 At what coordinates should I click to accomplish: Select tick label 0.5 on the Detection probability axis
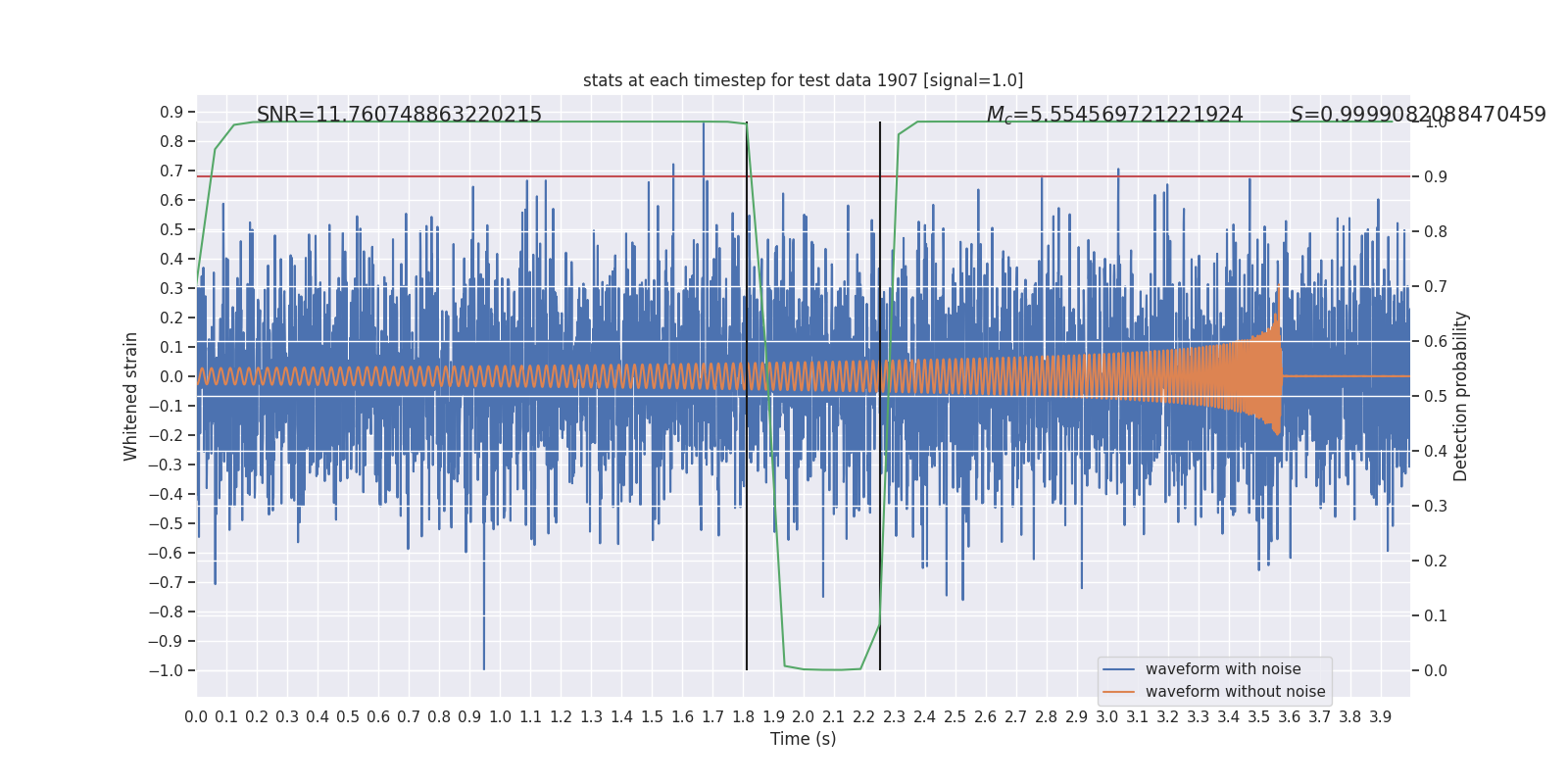tap(1436, 397)
